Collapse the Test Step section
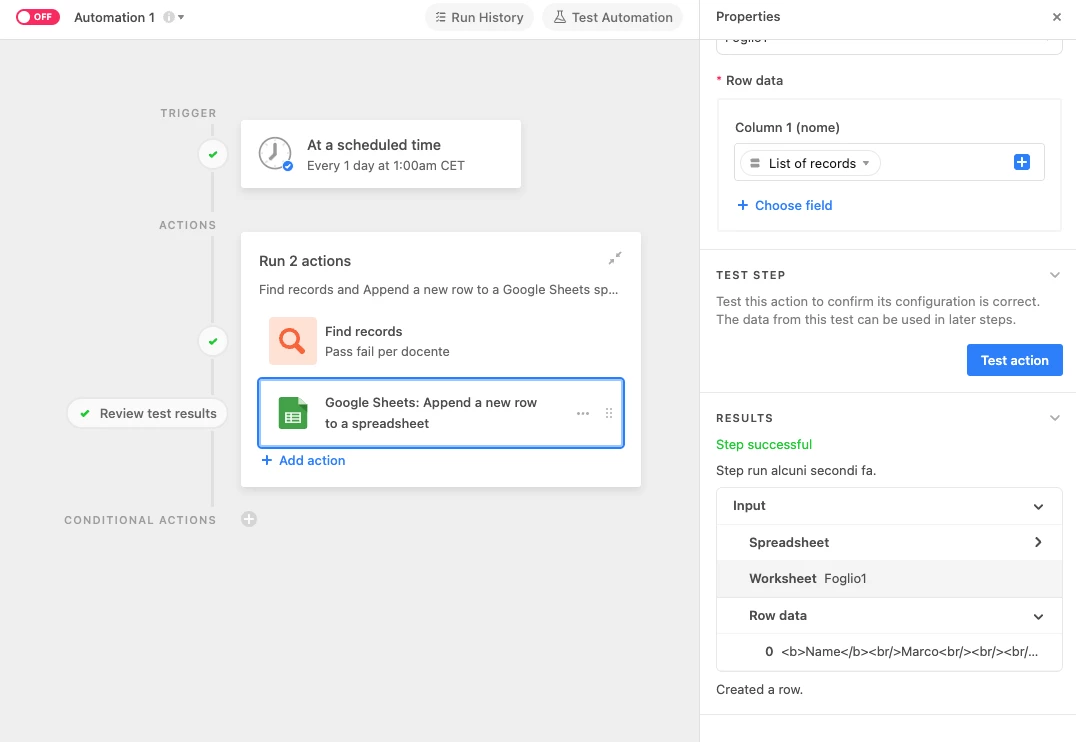Viewport: 1076px width, 742px height. [1054, 275]
